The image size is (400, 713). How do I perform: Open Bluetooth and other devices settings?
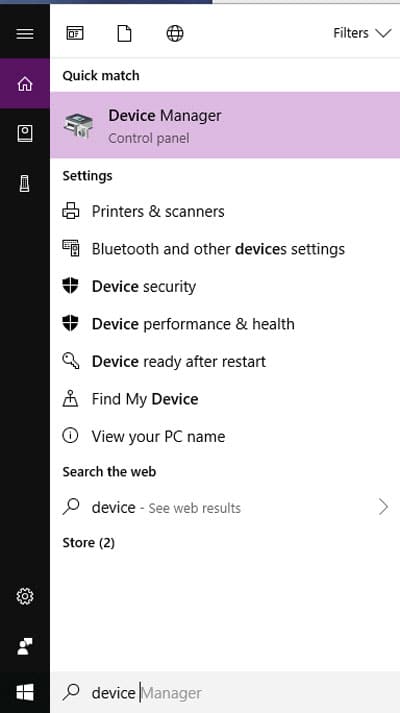225,249
